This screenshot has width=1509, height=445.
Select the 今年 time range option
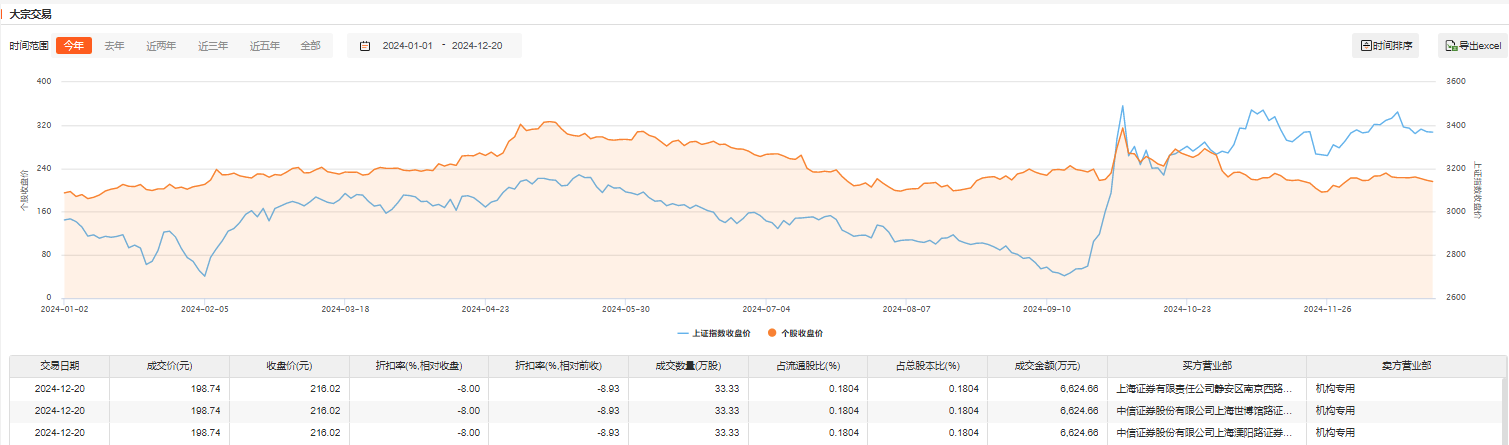click(x=74, y=46)
